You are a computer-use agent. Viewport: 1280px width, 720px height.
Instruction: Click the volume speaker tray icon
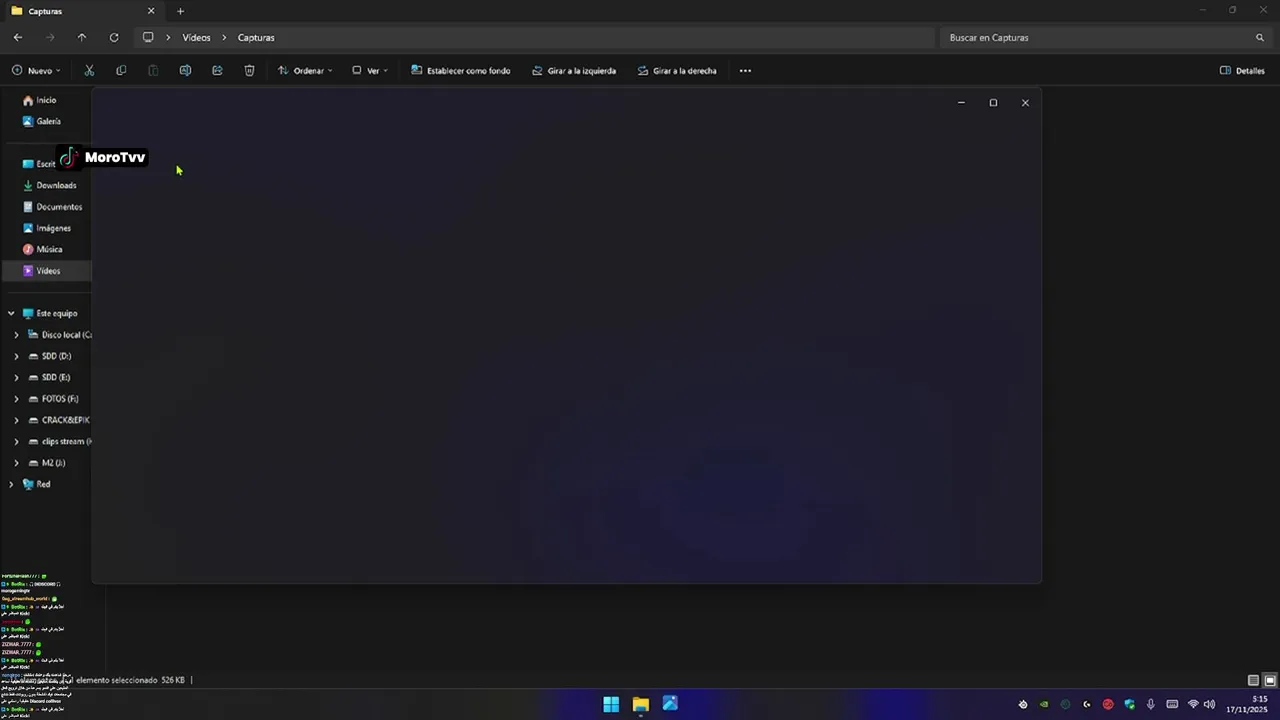pyautogui.click(x=1210, y=704)
